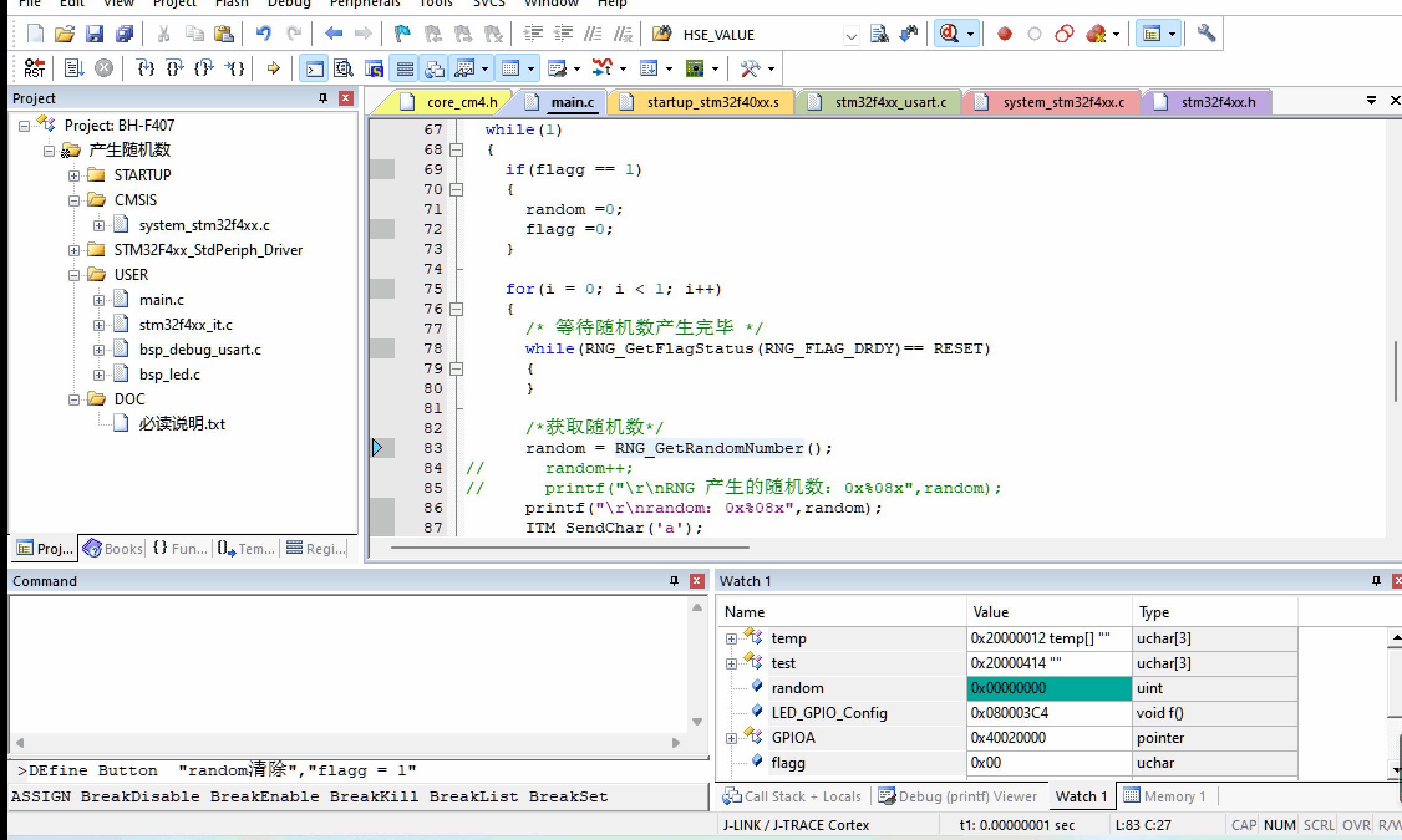The height and width of the screenshot is (840, 1402).
Task: Click the Step Over debug icon
Action: (175, 68)
